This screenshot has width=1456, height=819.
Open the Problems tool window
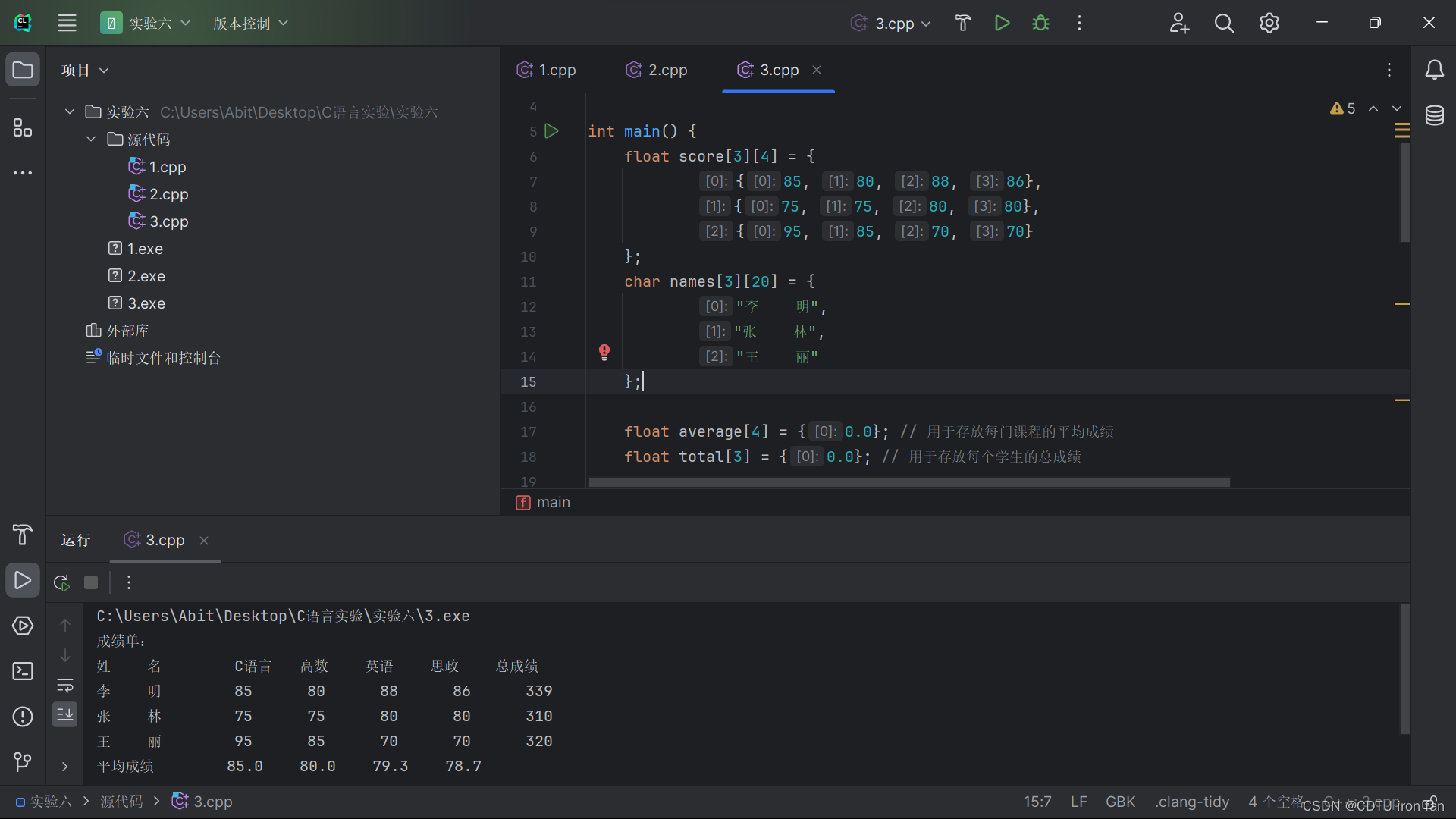pos(23,717)
